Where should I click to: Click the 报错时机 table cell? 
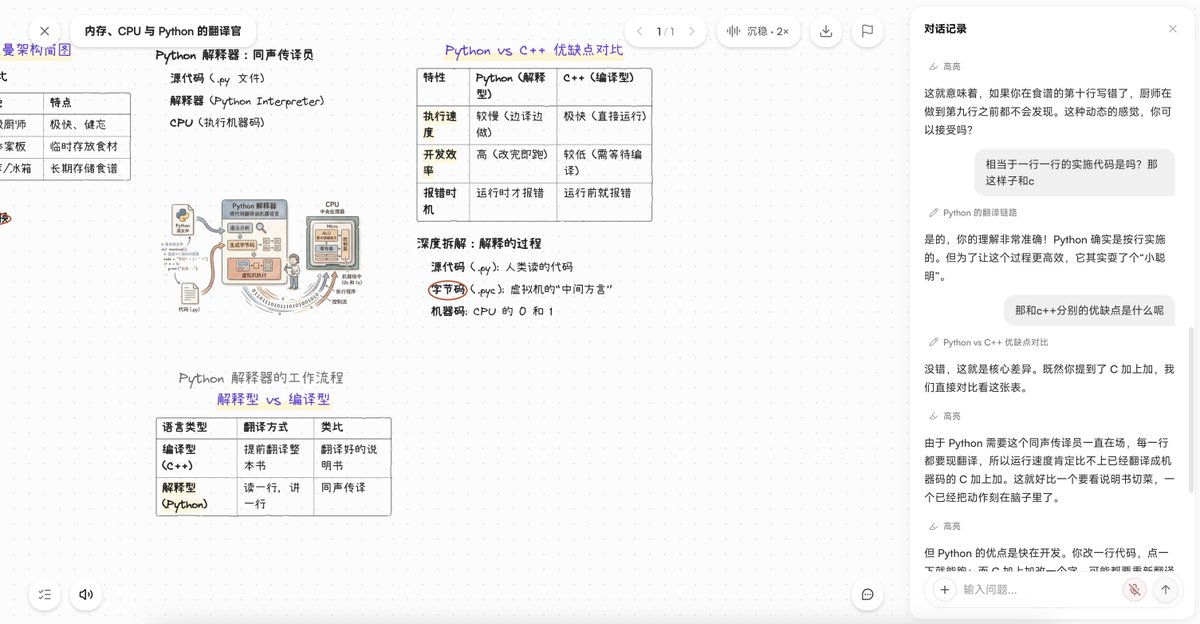[442, 201]
